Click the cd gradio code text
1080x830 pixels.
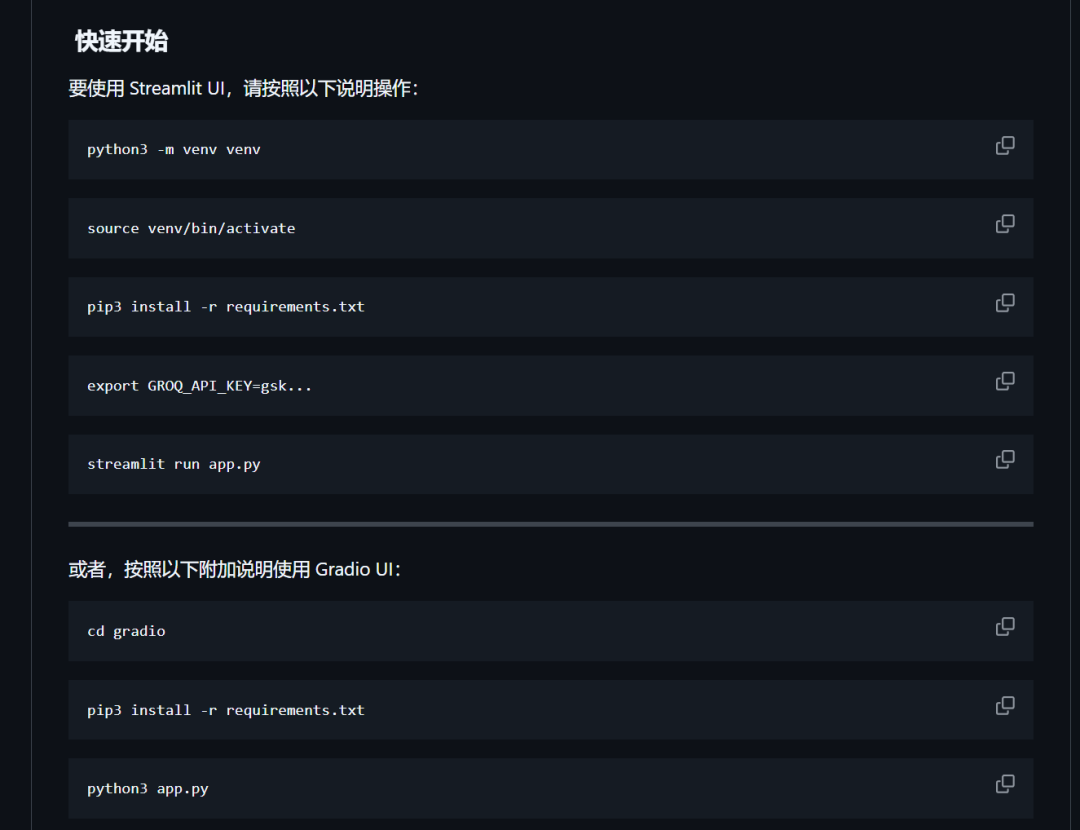(x=126, y=631)
